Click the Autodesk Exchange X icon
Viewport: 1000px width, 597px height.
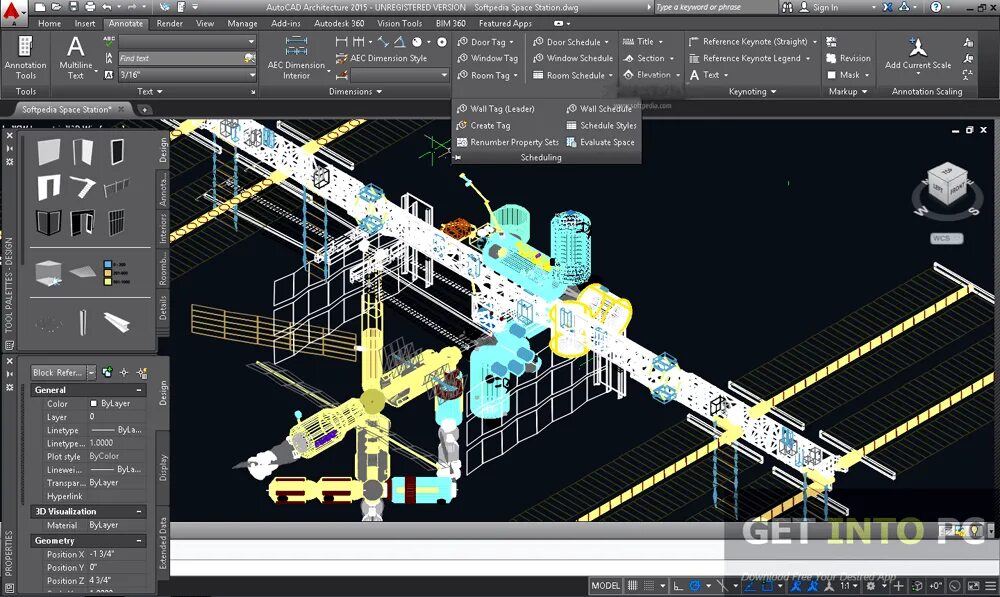pos(888,7)
